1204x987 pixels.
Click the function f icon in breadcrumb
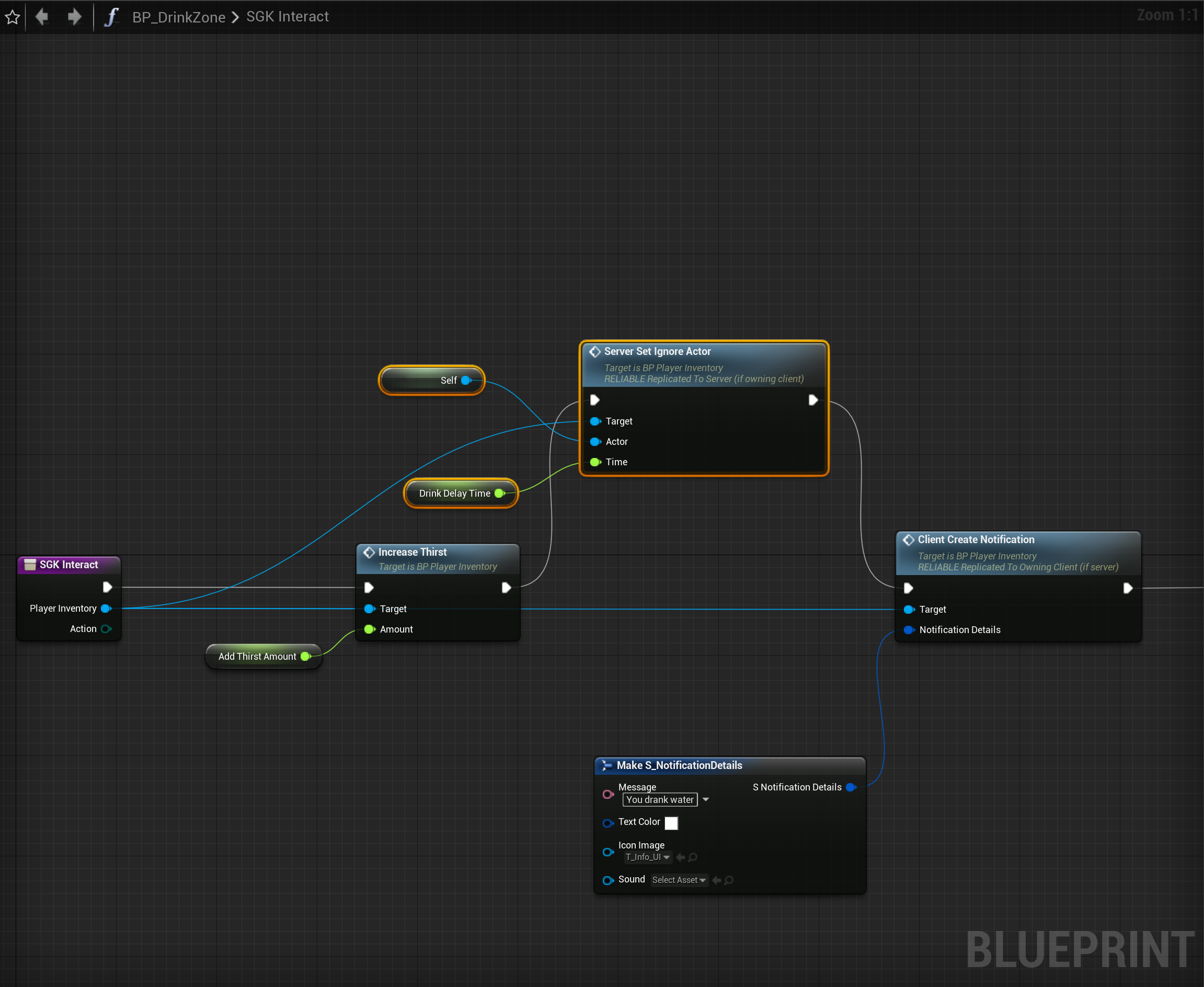tap(111, 17)
